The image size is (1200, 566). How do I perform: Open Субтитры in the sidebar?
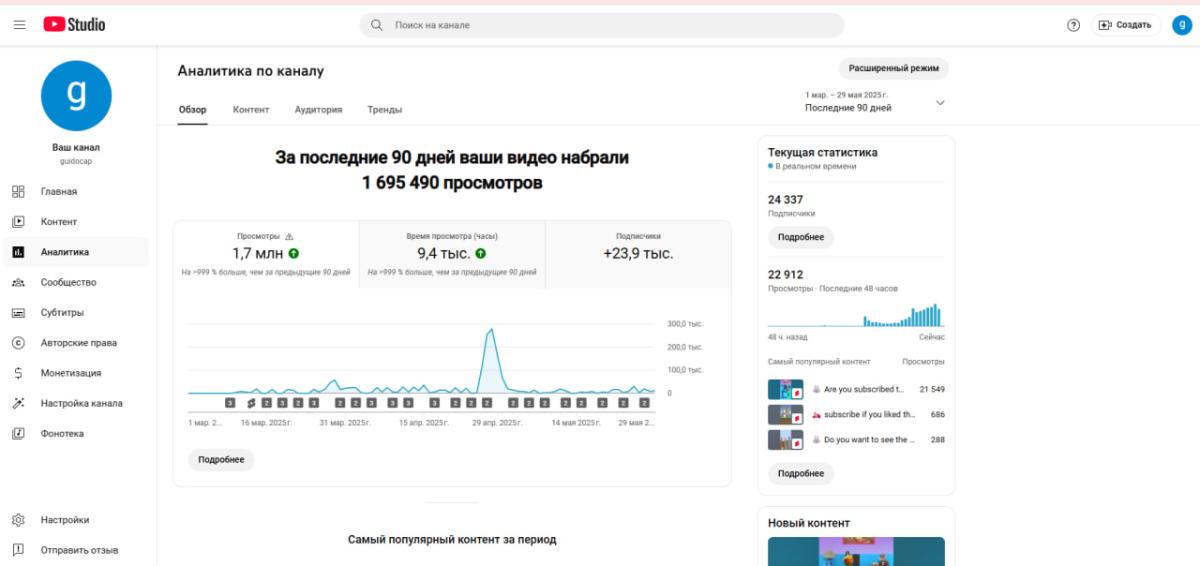(76, 312)
